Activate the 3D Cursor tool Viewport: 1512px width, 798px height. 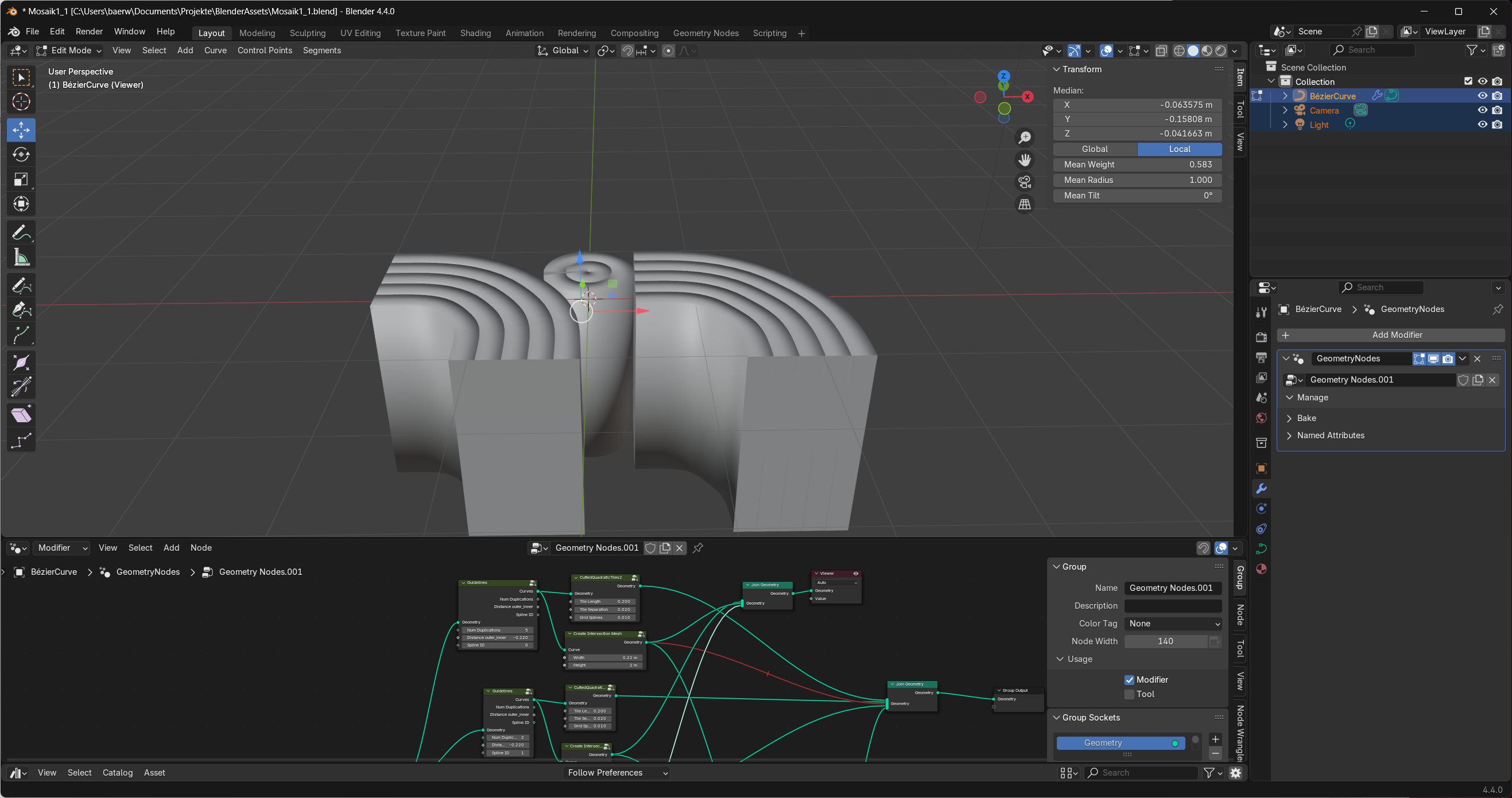click(21, 102)
